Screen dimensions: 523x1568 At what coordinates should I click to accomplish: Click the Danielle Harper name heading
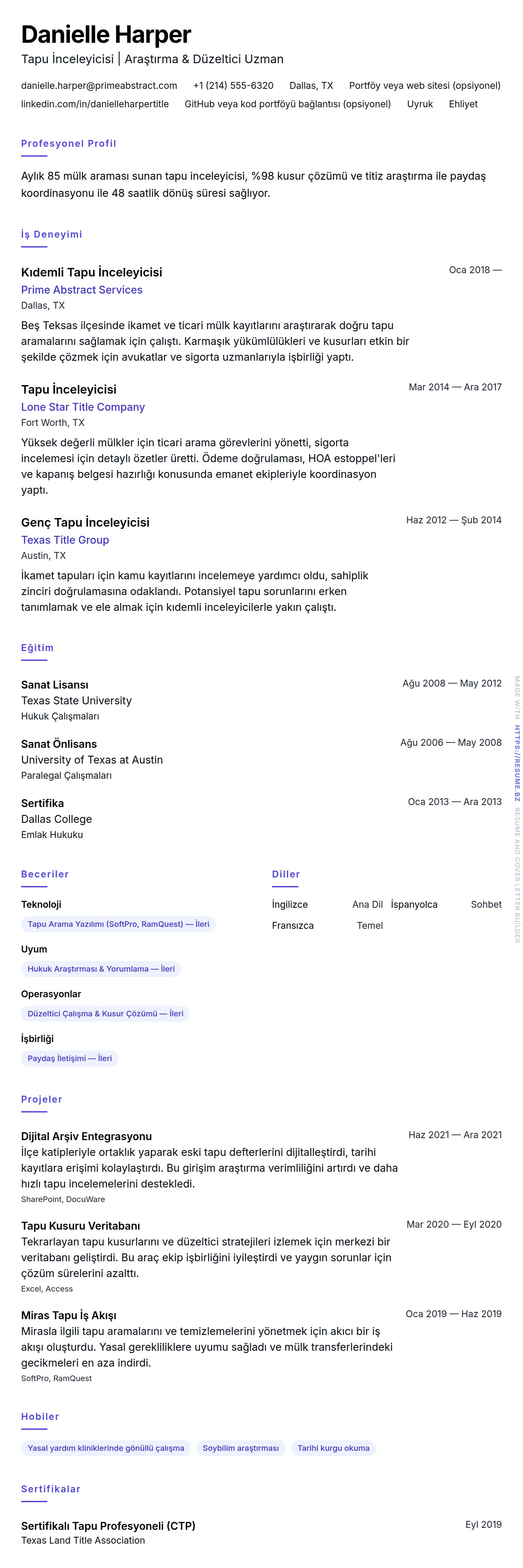click(x=106, y=35)
